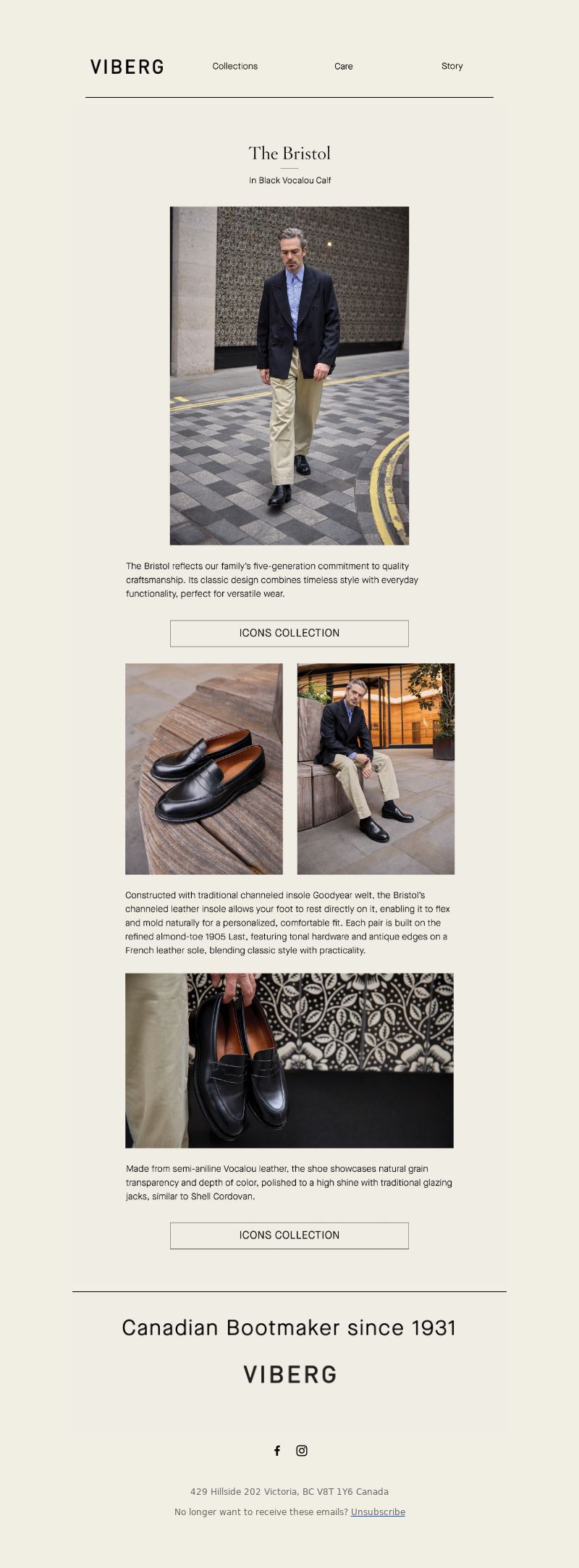
Task: Click the Viberg logo in the header
Action: [x=127, y=67]
